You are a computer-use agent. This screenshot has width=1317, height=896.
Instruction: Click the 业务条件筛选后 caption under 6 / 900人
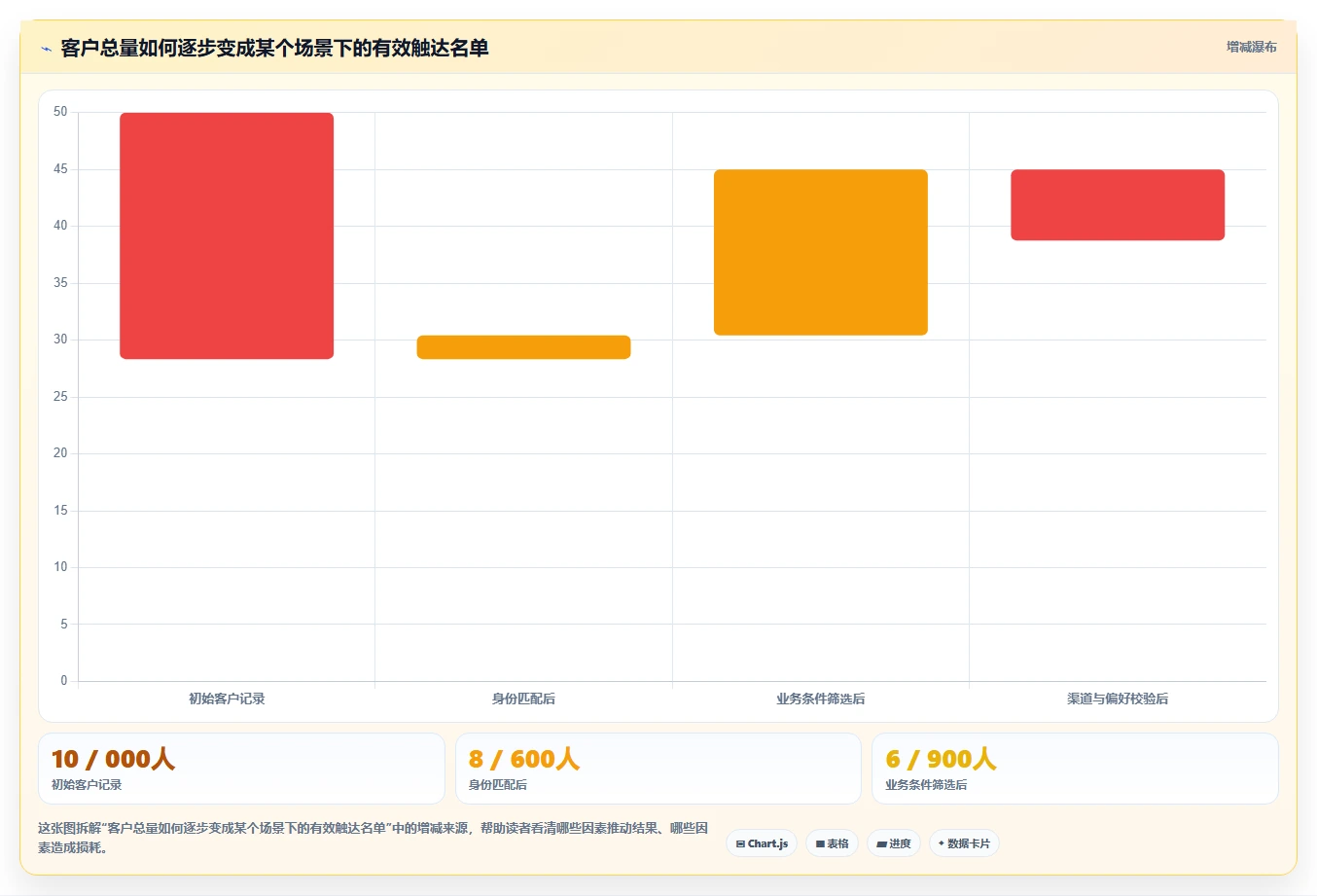click(926, 785)
